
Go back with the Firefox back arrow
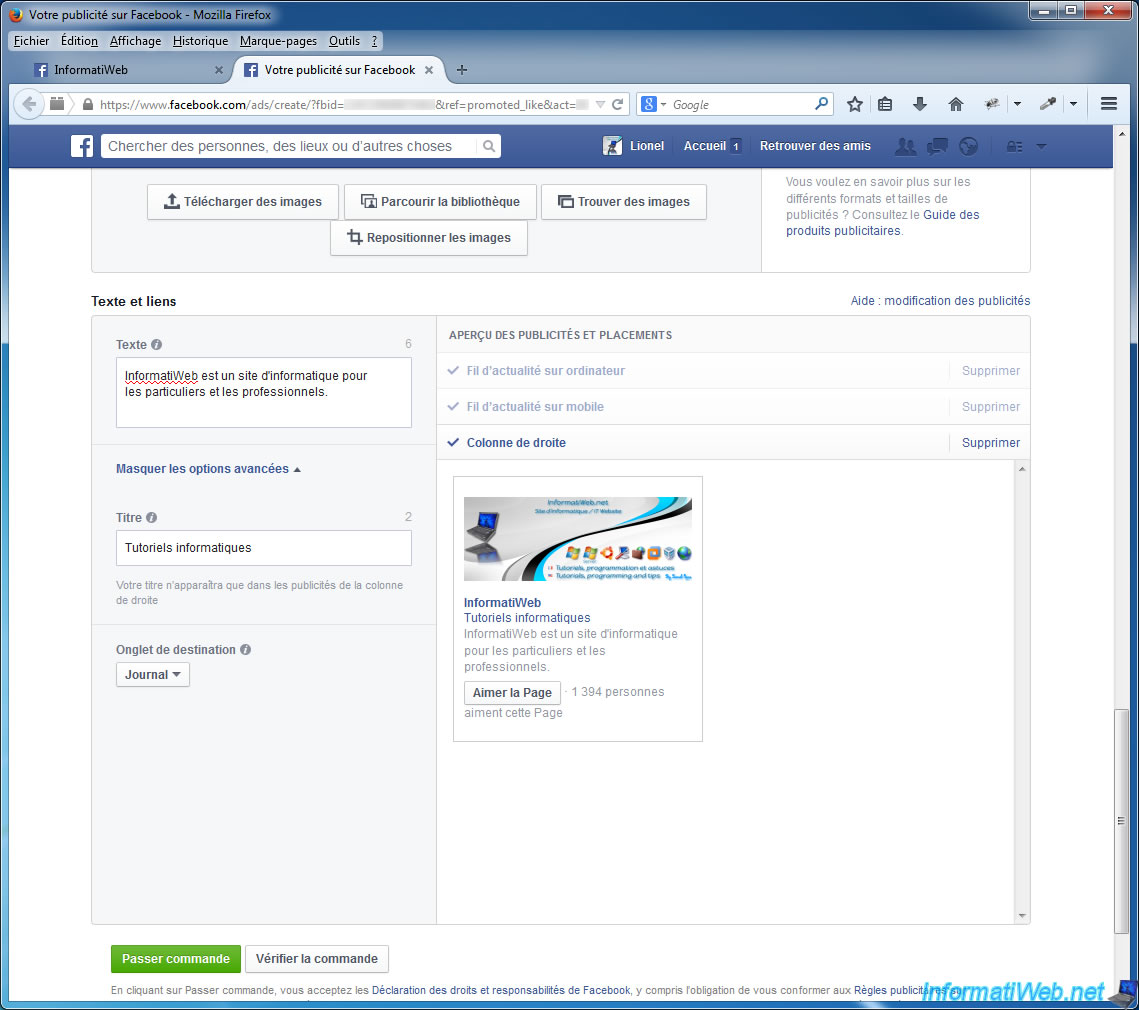(x=29, y=104)
